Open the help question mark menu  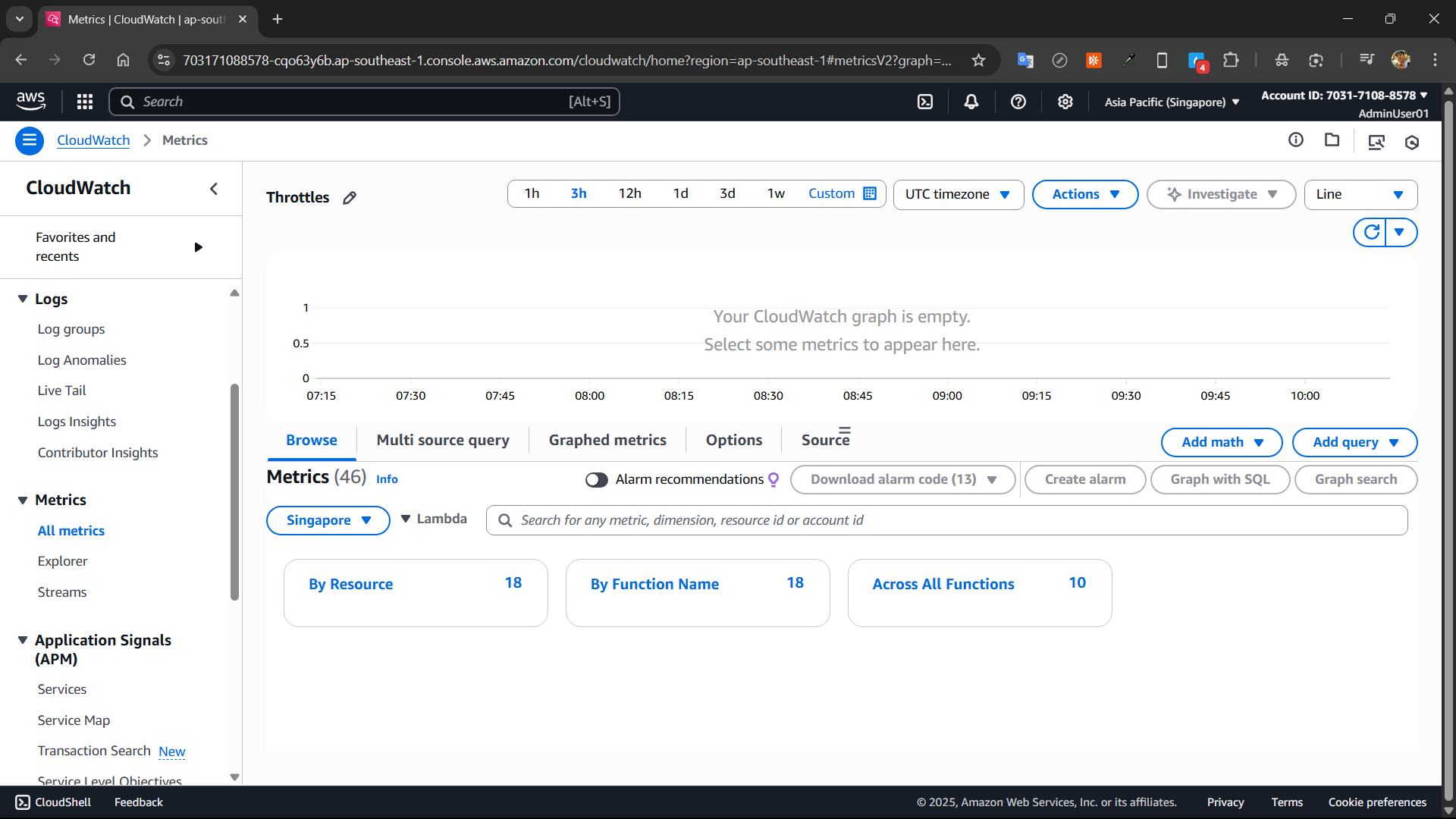tap(1018, 102)
